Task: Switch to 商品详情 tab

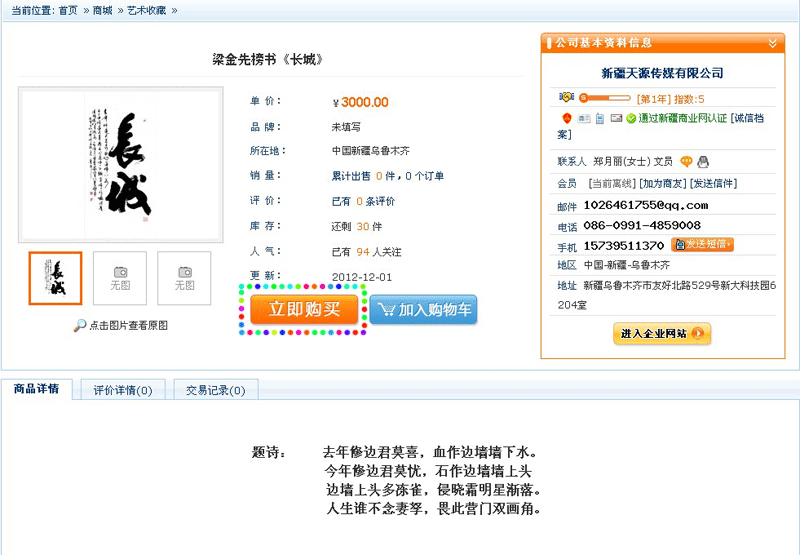Action: point(36,389)
